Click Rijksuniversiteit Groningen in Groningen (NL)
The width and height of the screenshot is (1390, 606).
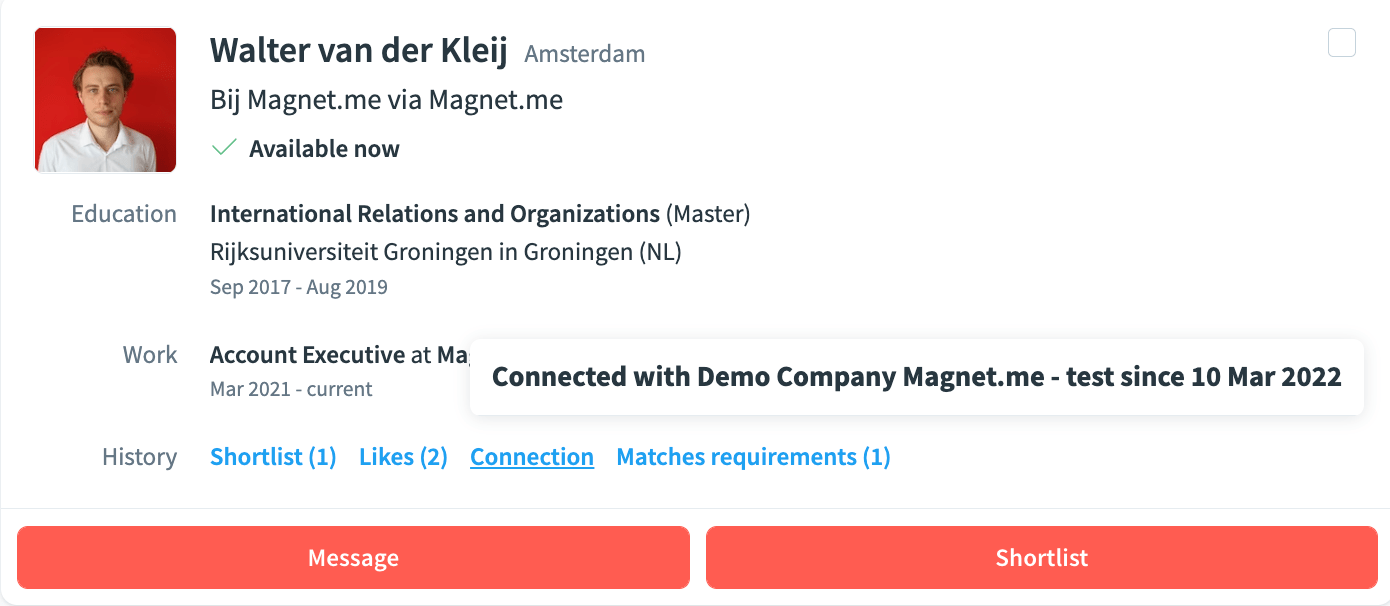point(446,252)
